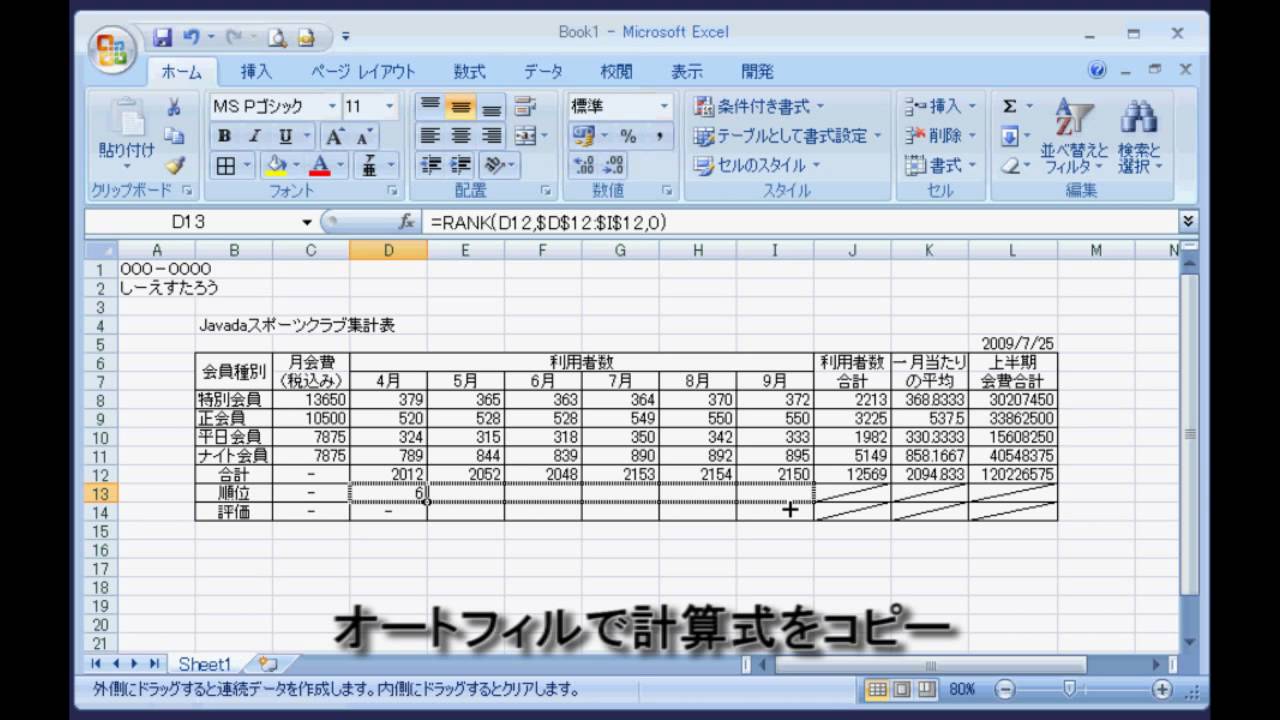Activate the Format Painter brush

coord(174,165)
